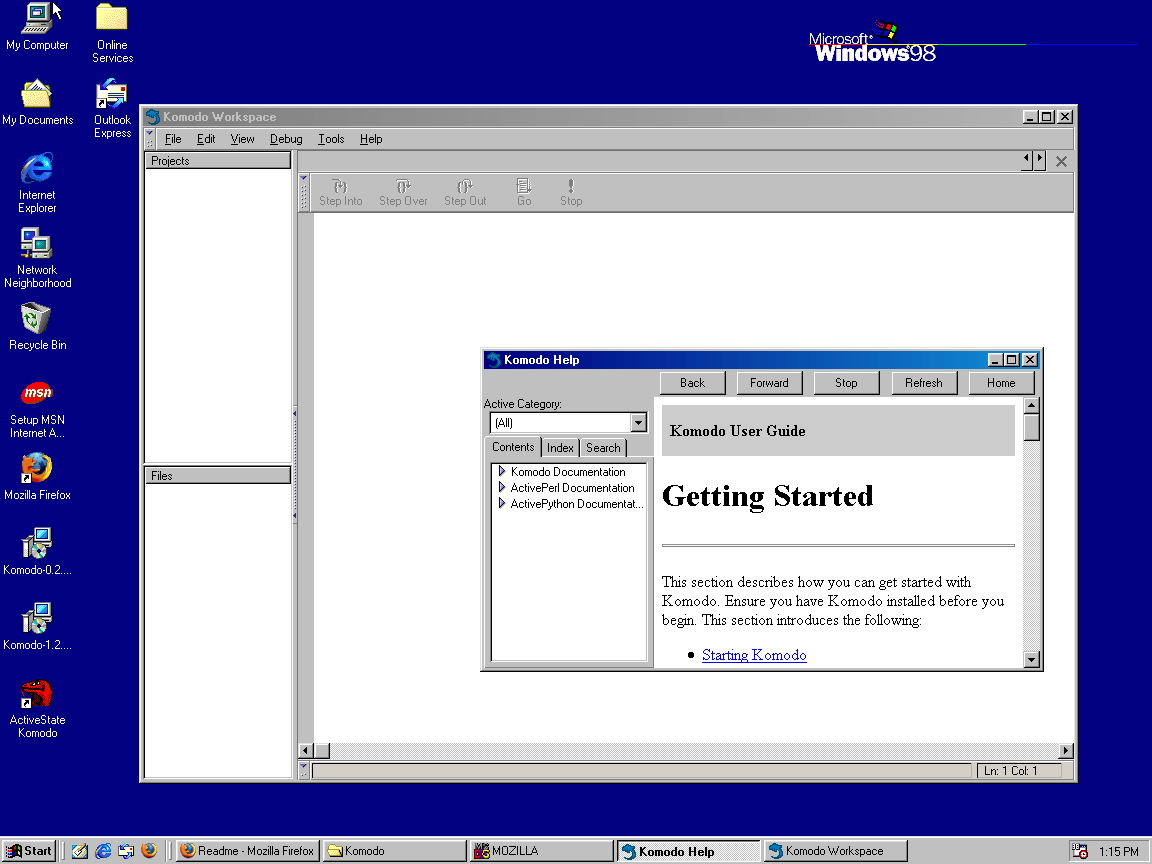The height and width of the screenshot is (864, 1152).
Task: Click the Outlook Express quick launch icon
Action: pyautogui.click(x=126, y=851)
